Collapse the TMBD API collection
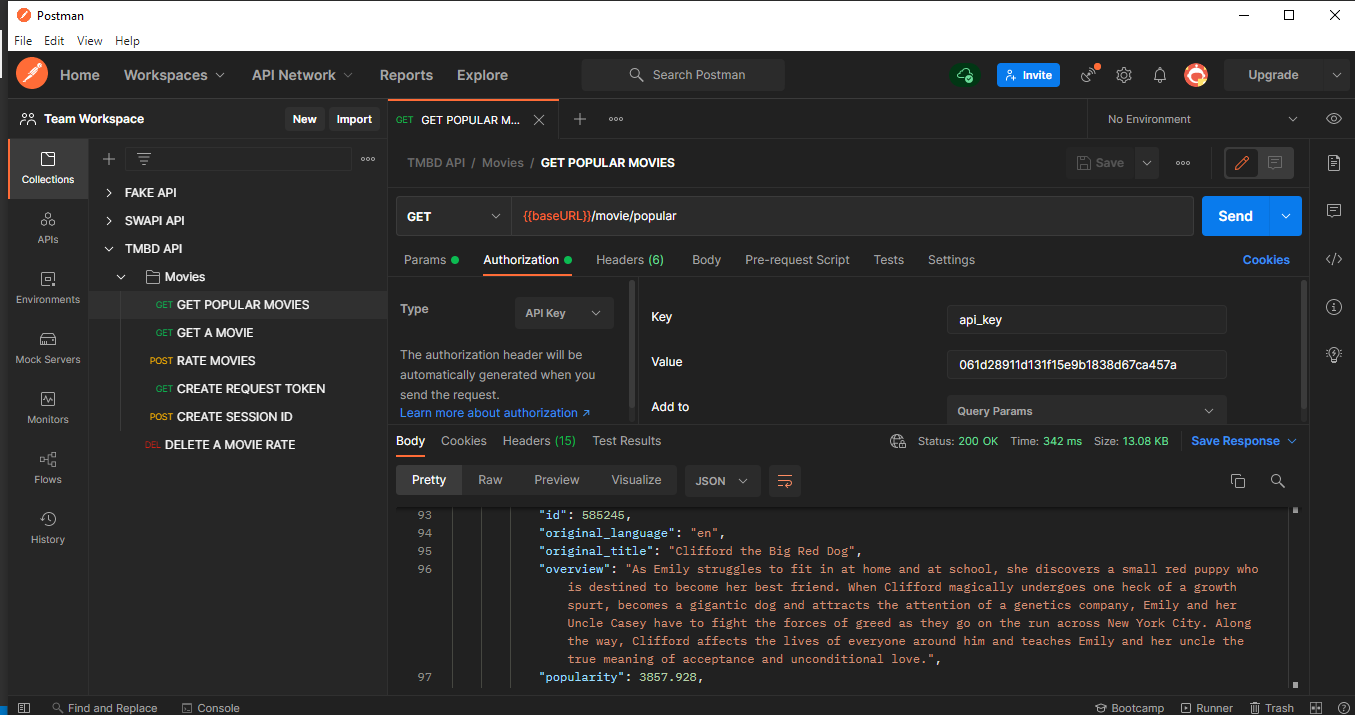The height and width of the screenshot is (715, 1355). click(x=110, y=249)
